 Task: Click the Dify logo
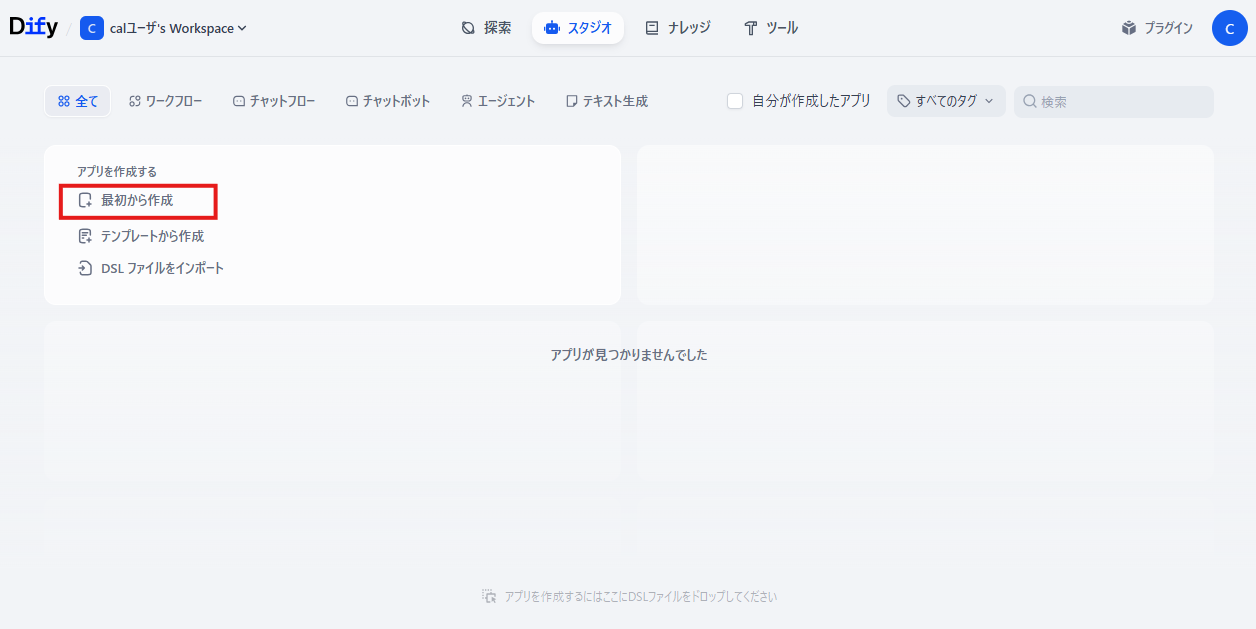pyautogui.click(x=33, y=26)
